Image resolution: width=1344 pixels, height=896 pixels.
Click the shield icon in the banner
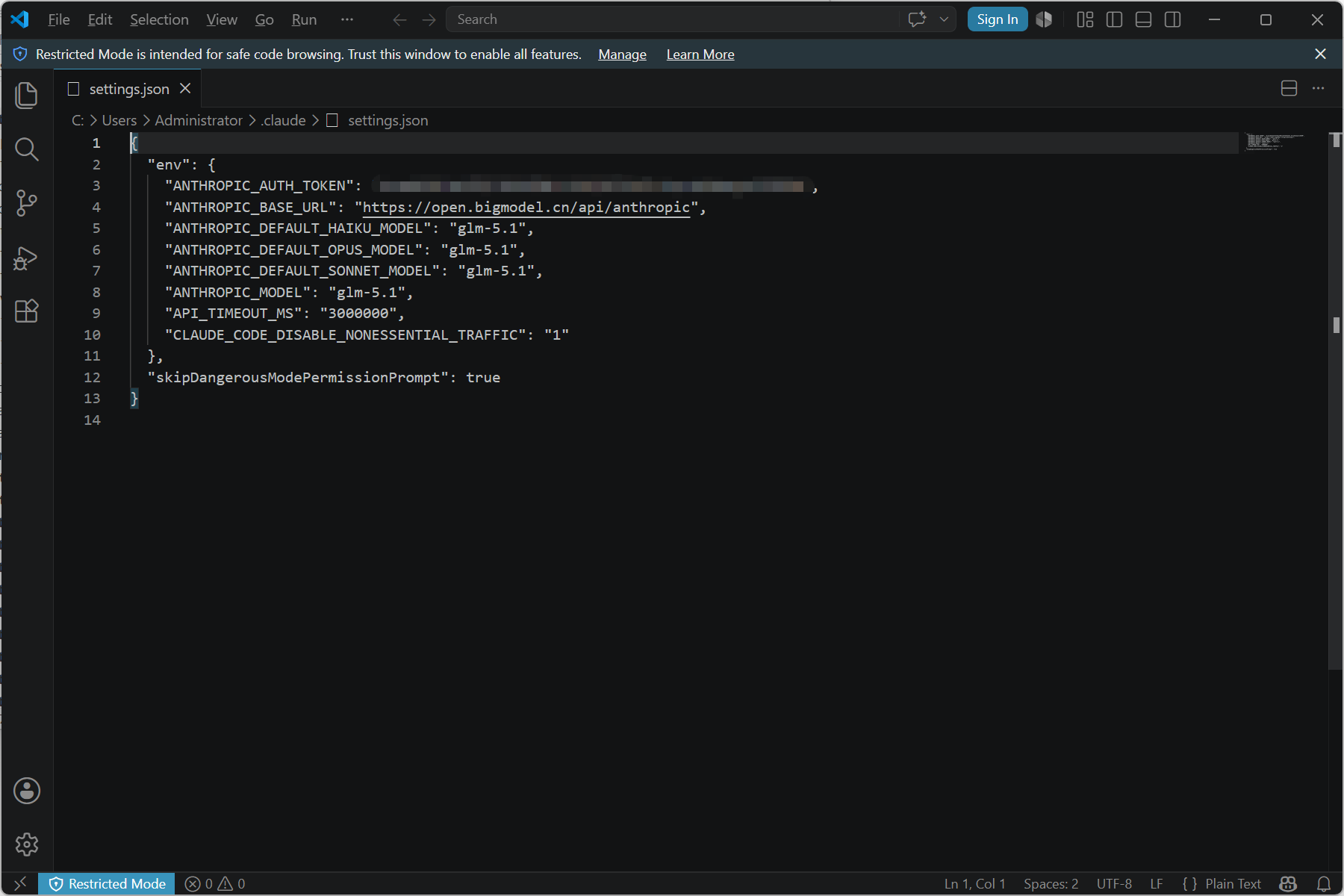tap(20, 54)
